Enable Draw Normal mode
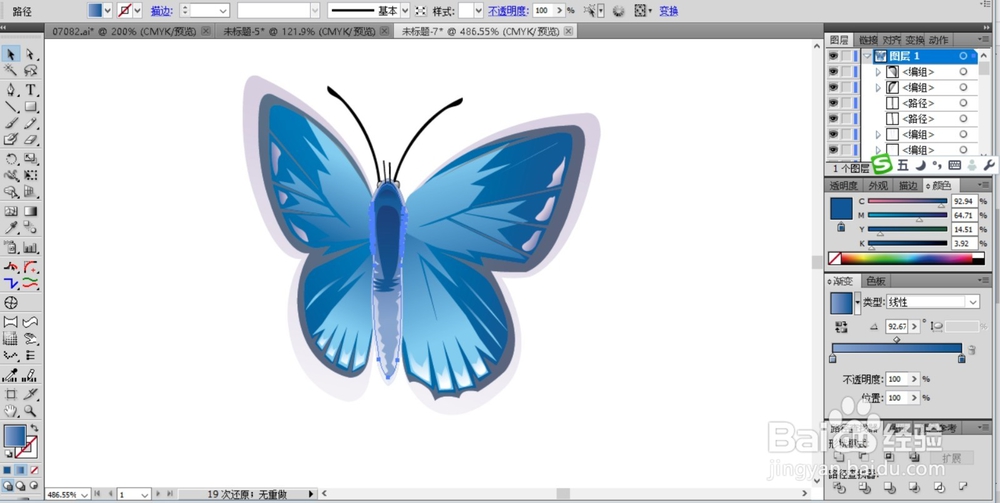 pos(8,486)
